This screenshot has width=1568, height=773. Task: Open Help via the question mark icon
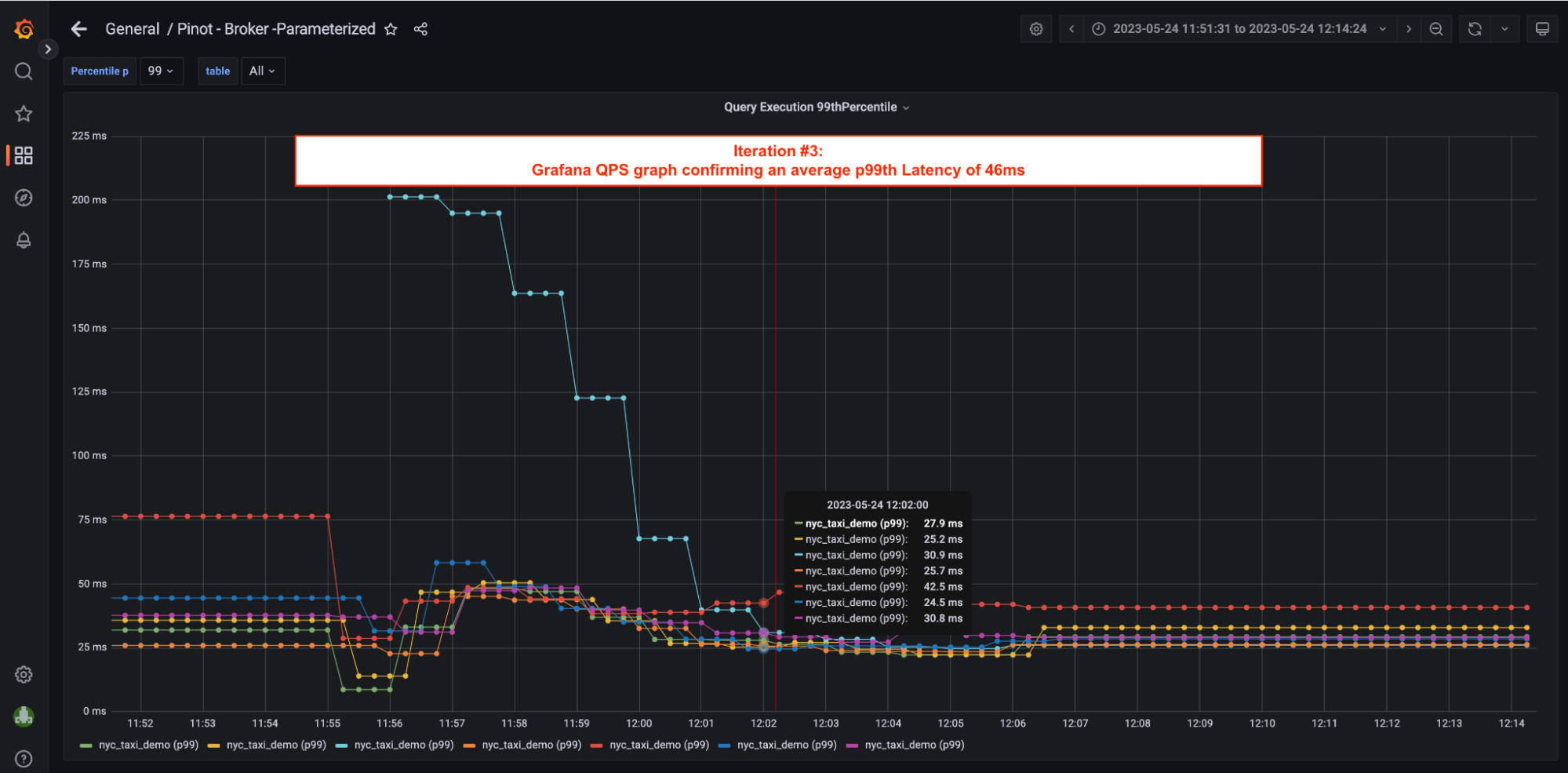(24, 758)
